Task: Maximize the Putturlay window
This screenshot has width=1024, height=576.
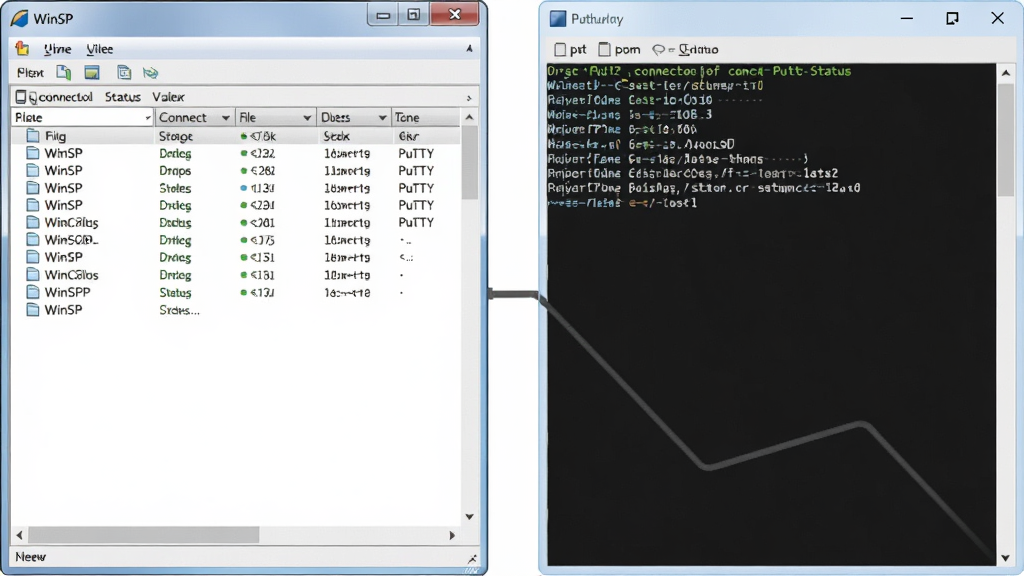Action: (952, 18)
